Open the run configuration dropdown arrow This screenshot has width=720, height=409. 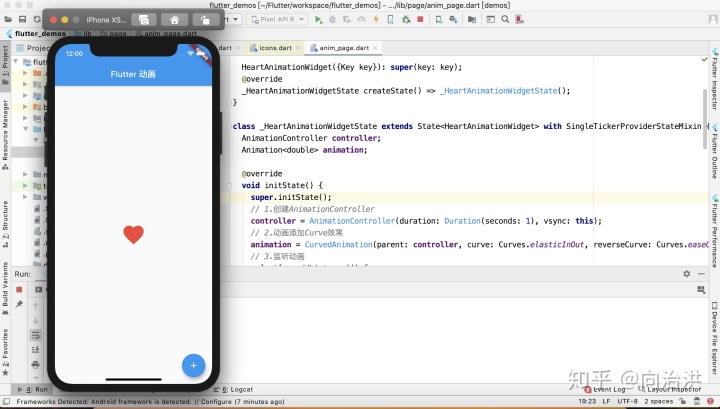pyautogui.click(x=236, y=19)
